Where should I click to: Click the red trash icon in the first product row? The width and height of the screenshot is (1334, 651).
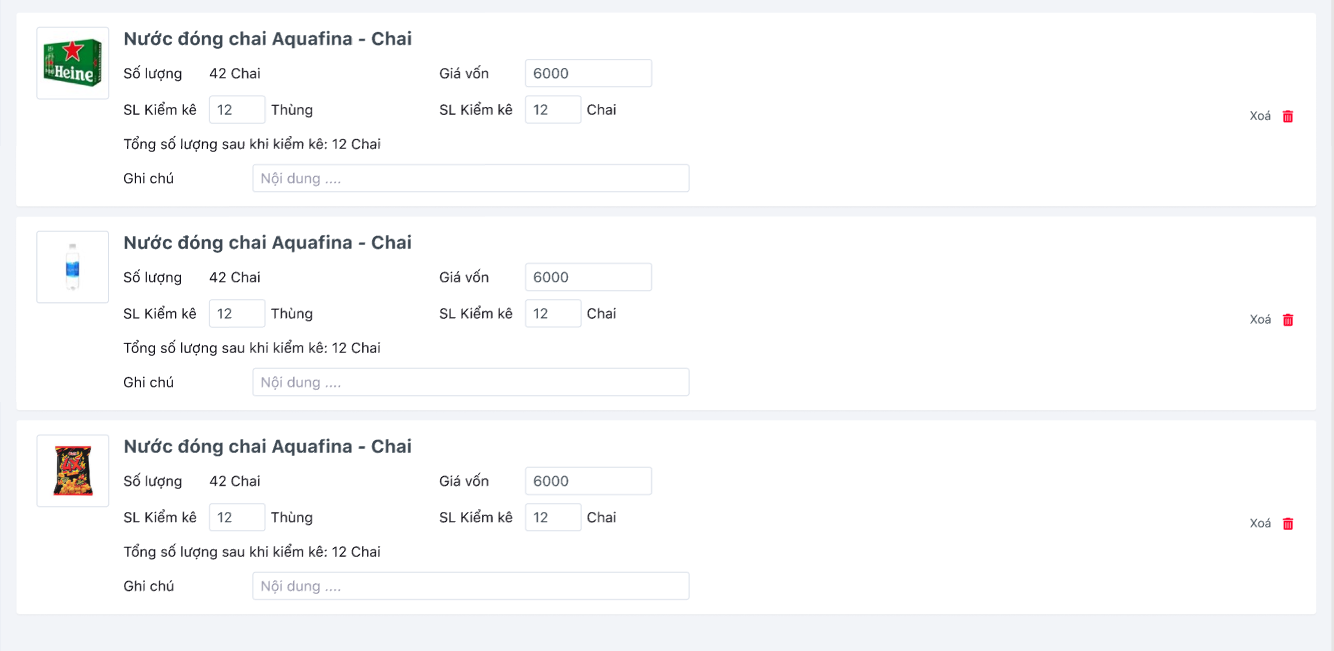click(1288, 116)
